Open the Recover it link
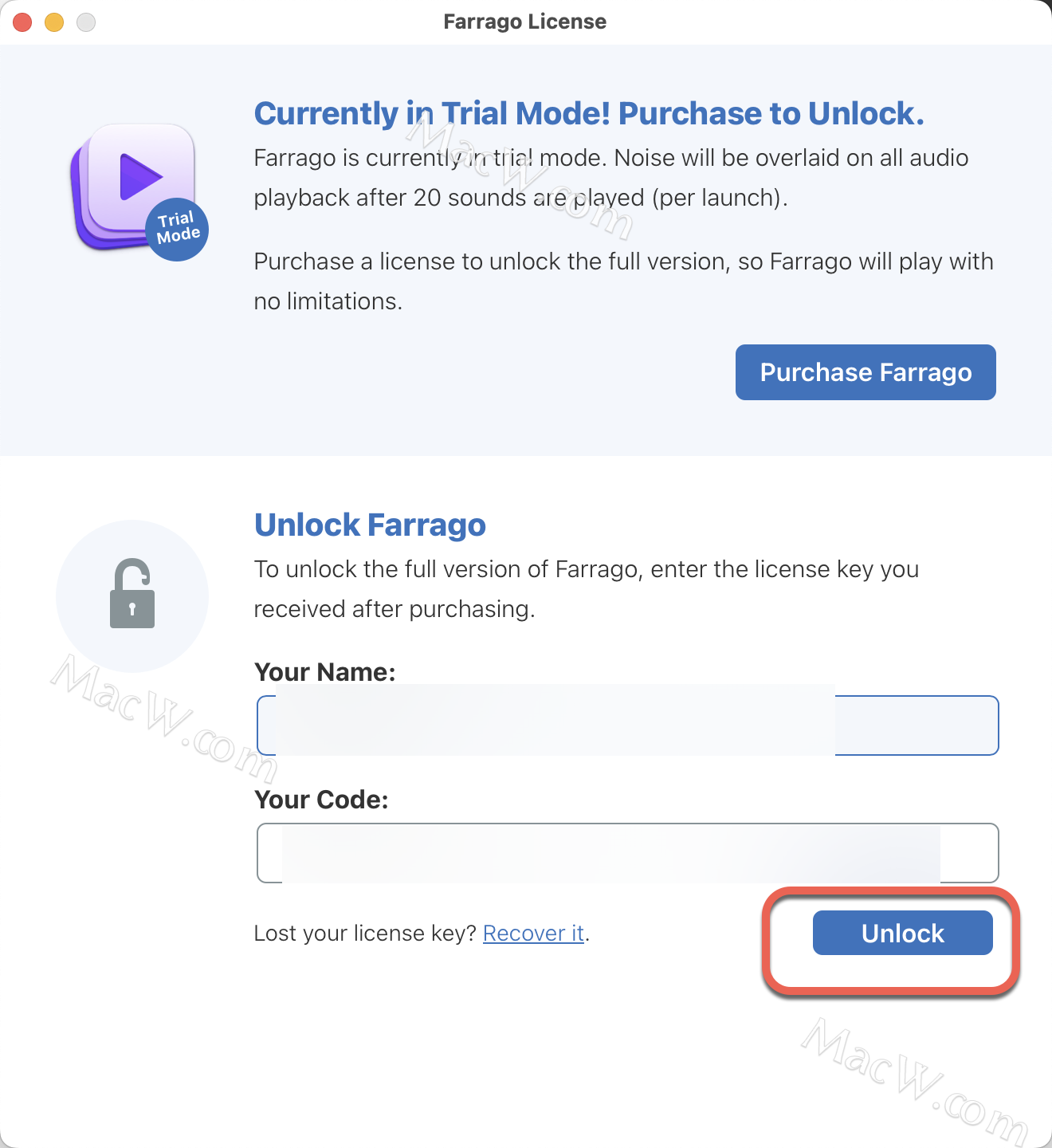 533,934
